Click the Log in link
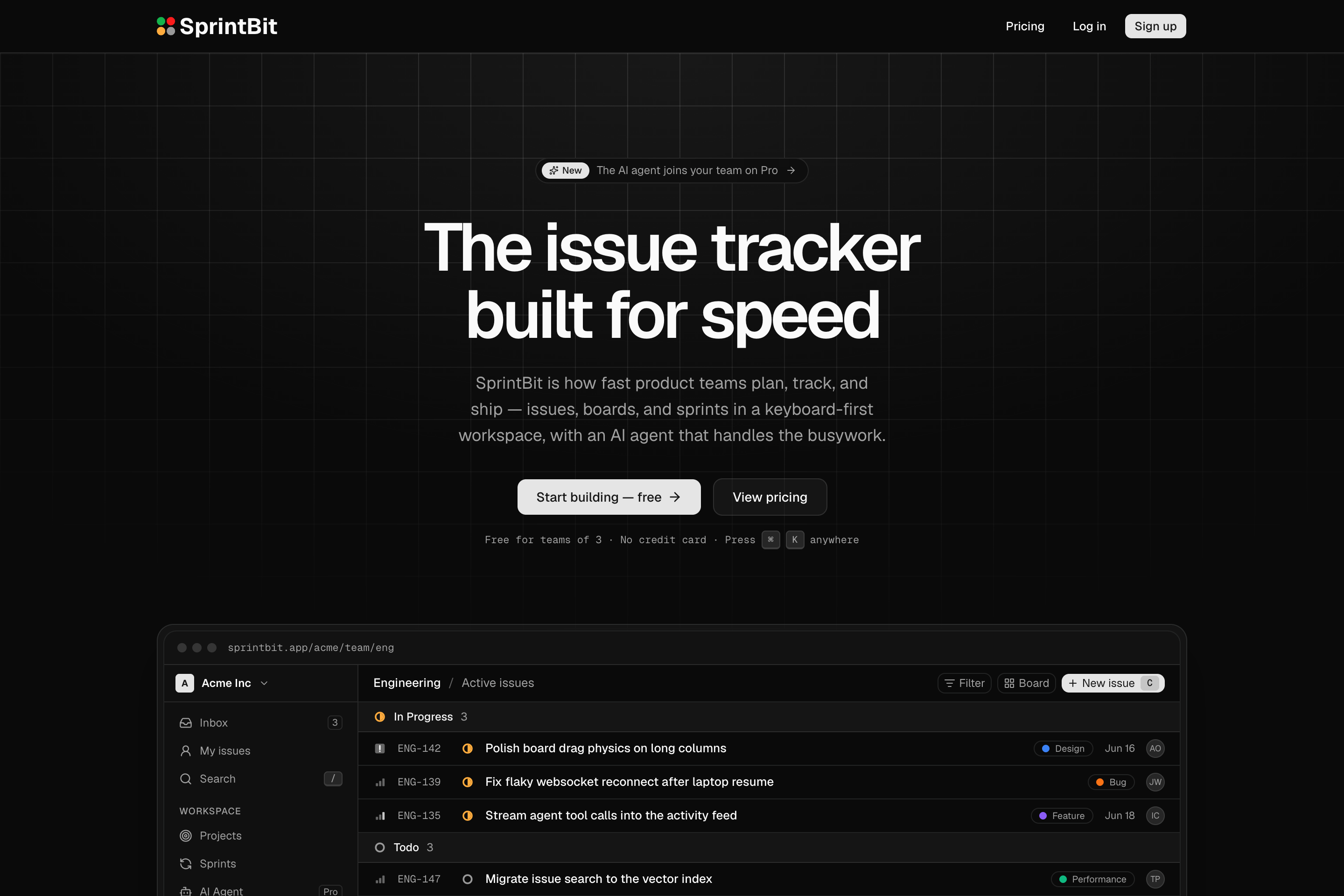The width and height of the screenshot is (1344, 896). 1089,26
